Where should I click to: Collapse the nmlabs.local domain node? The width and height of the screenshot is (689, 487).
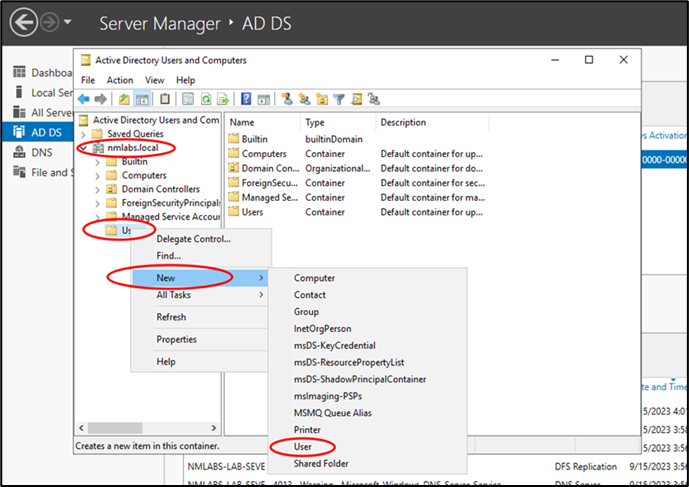coord(83,148)
